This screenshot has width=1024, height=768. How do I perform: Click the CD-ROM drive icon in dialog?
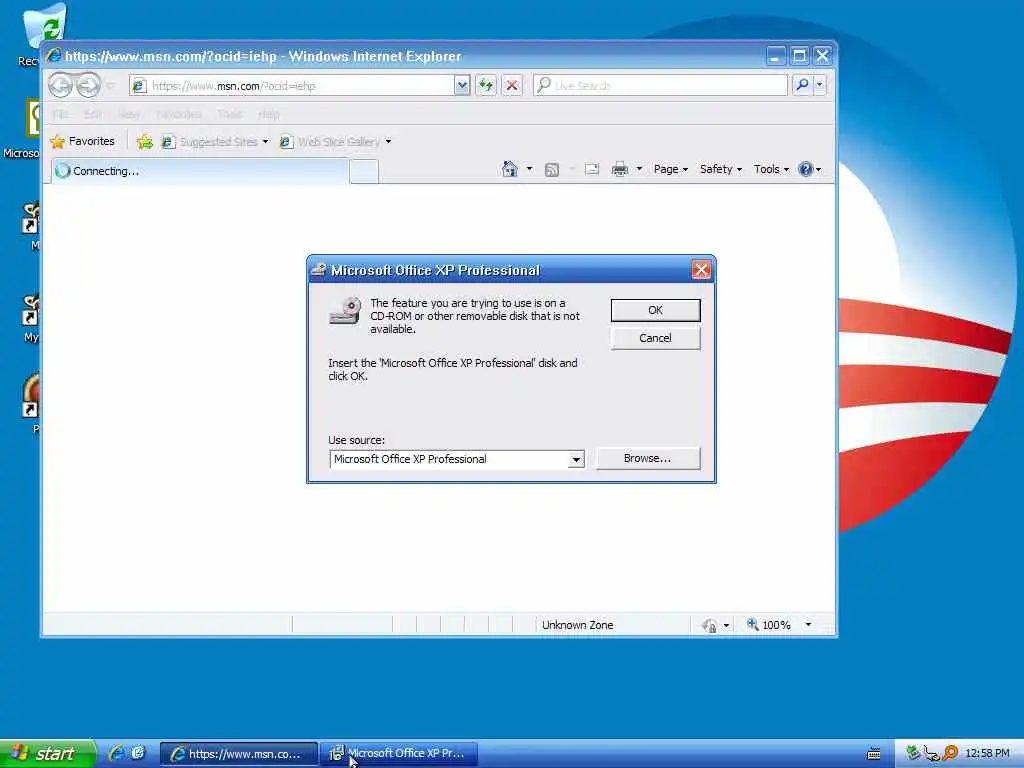(x=345, y=311)
